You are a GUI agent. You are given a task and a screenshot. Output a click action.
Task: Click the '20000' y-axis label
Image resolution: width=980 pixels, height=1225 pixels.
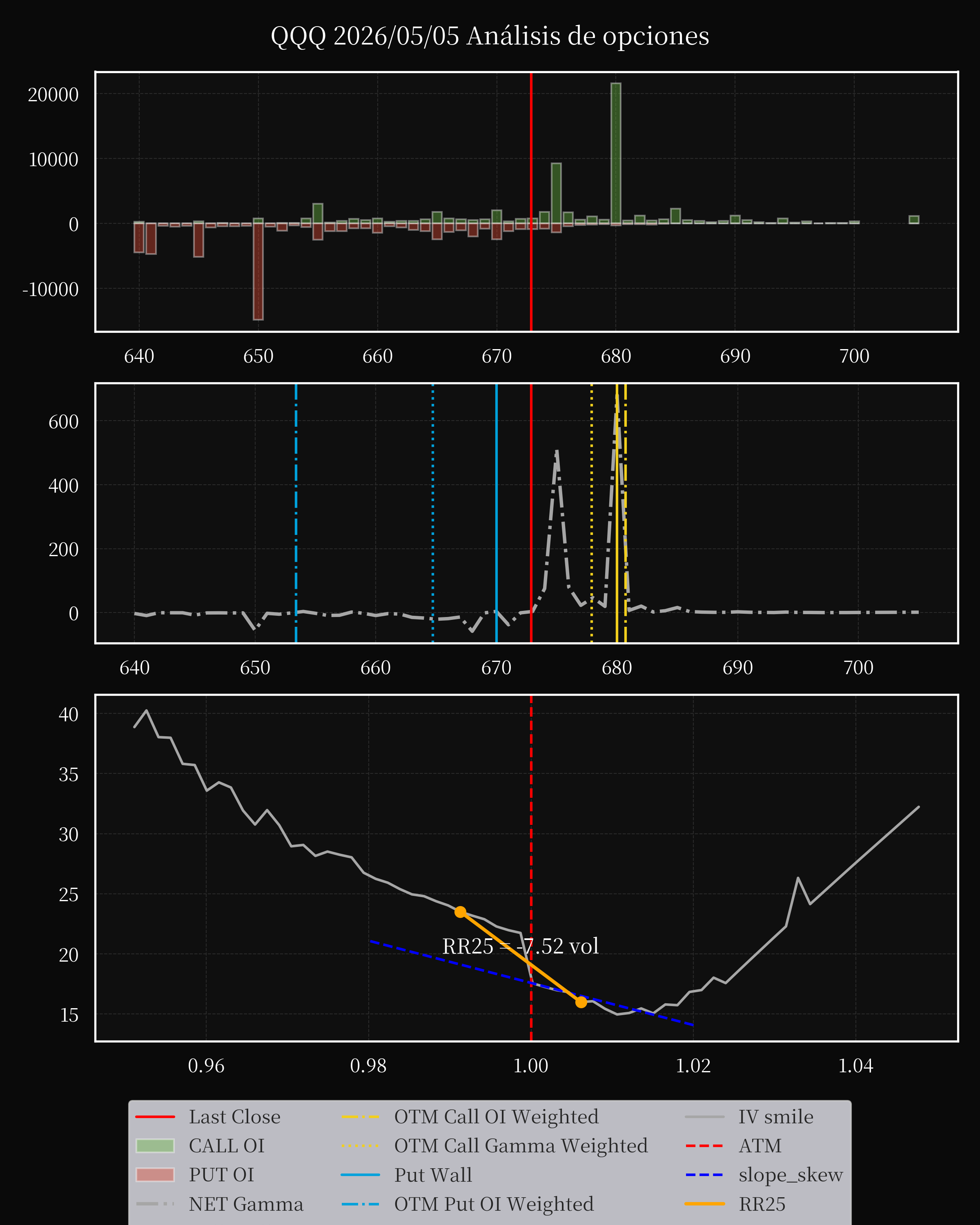(53, 94)
